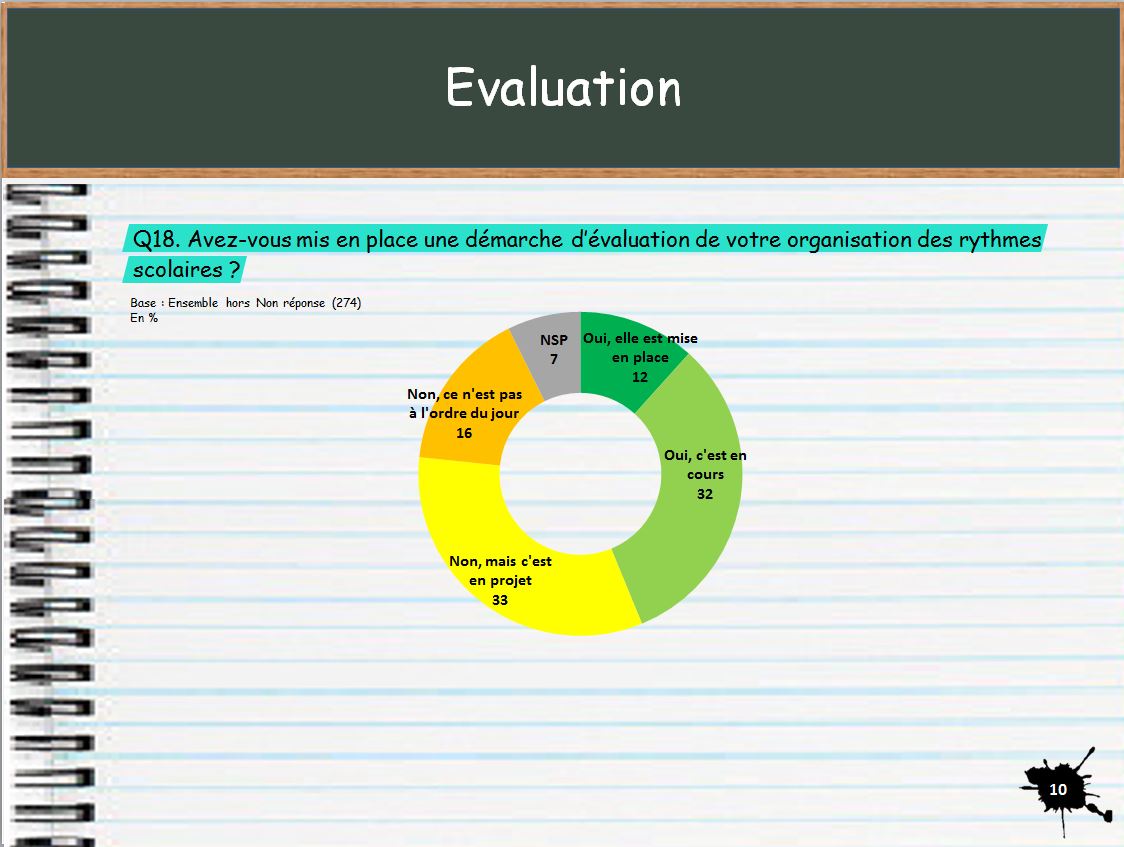Select the value 16 data label

(x=463, y=433)
